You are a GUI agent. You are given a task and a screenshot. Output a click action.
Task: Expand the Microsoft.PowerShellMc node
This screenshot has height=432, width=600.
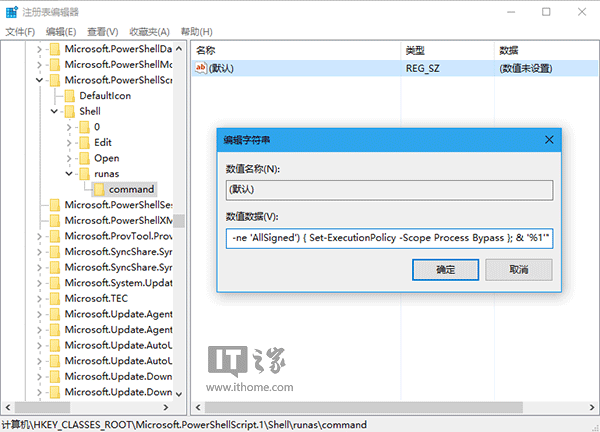[x=39, y=65]
